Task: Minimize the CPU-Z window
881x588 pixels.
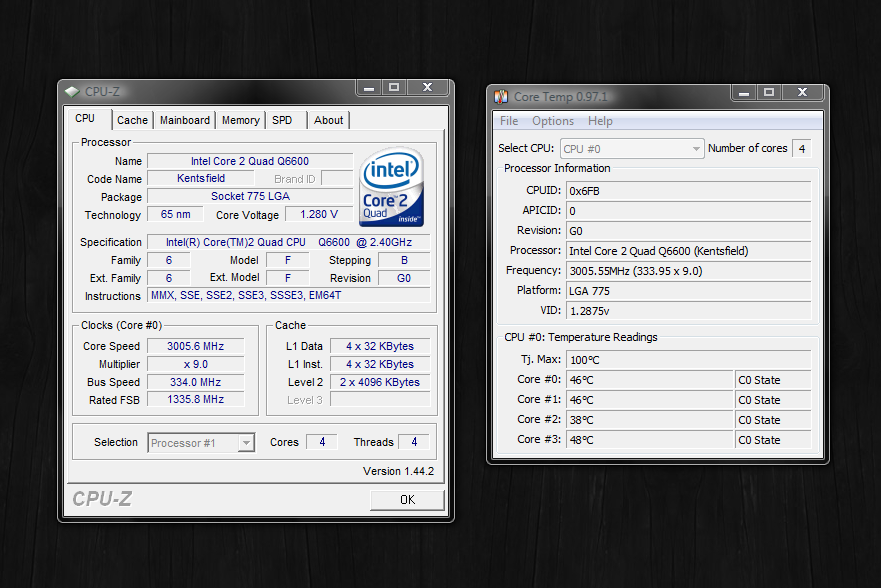Action: (369, 88)
